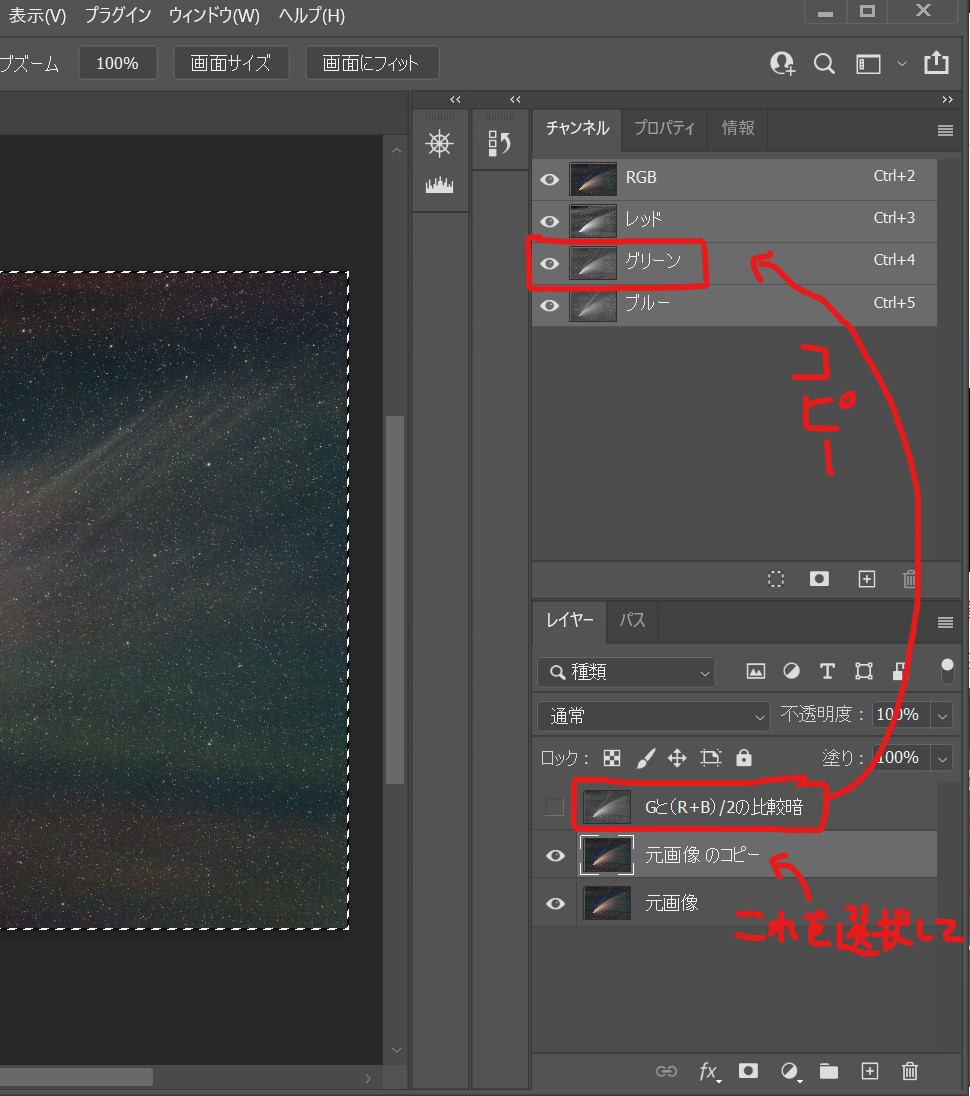This screenshot has height=1096, width=970.
Task: Create new layer plus icon
Action: pyautogui.click(x=869, y=1071)
